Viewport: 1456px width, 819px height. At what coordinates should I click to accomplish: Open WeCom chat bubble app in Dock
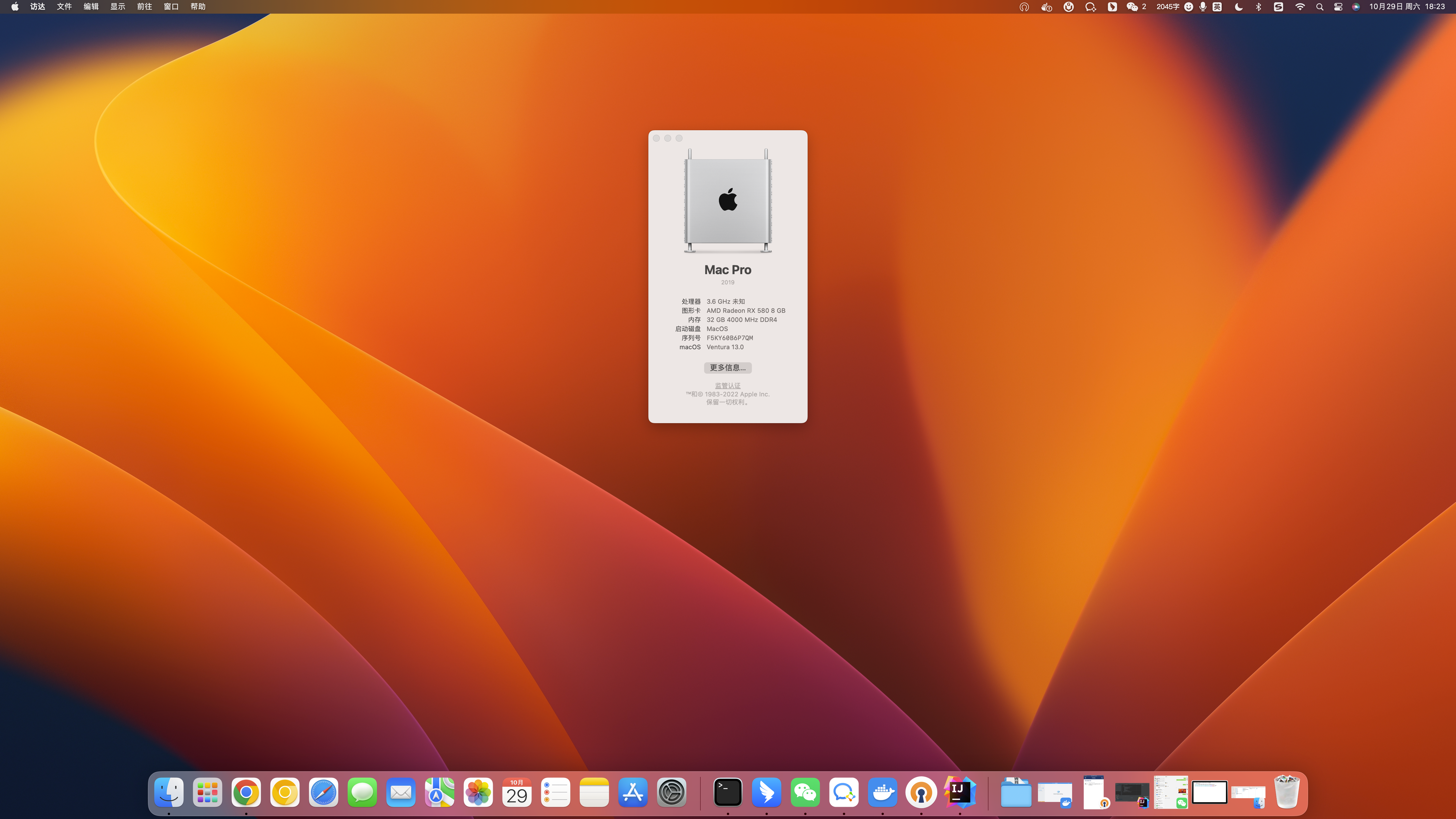tap(844, 793)
